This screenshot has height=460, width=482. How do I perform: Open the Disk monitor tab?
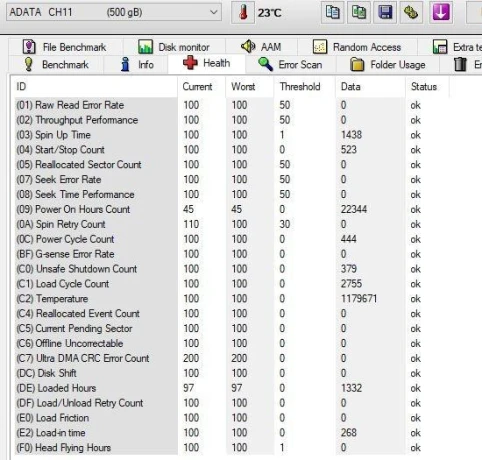(x=174, y=47)
